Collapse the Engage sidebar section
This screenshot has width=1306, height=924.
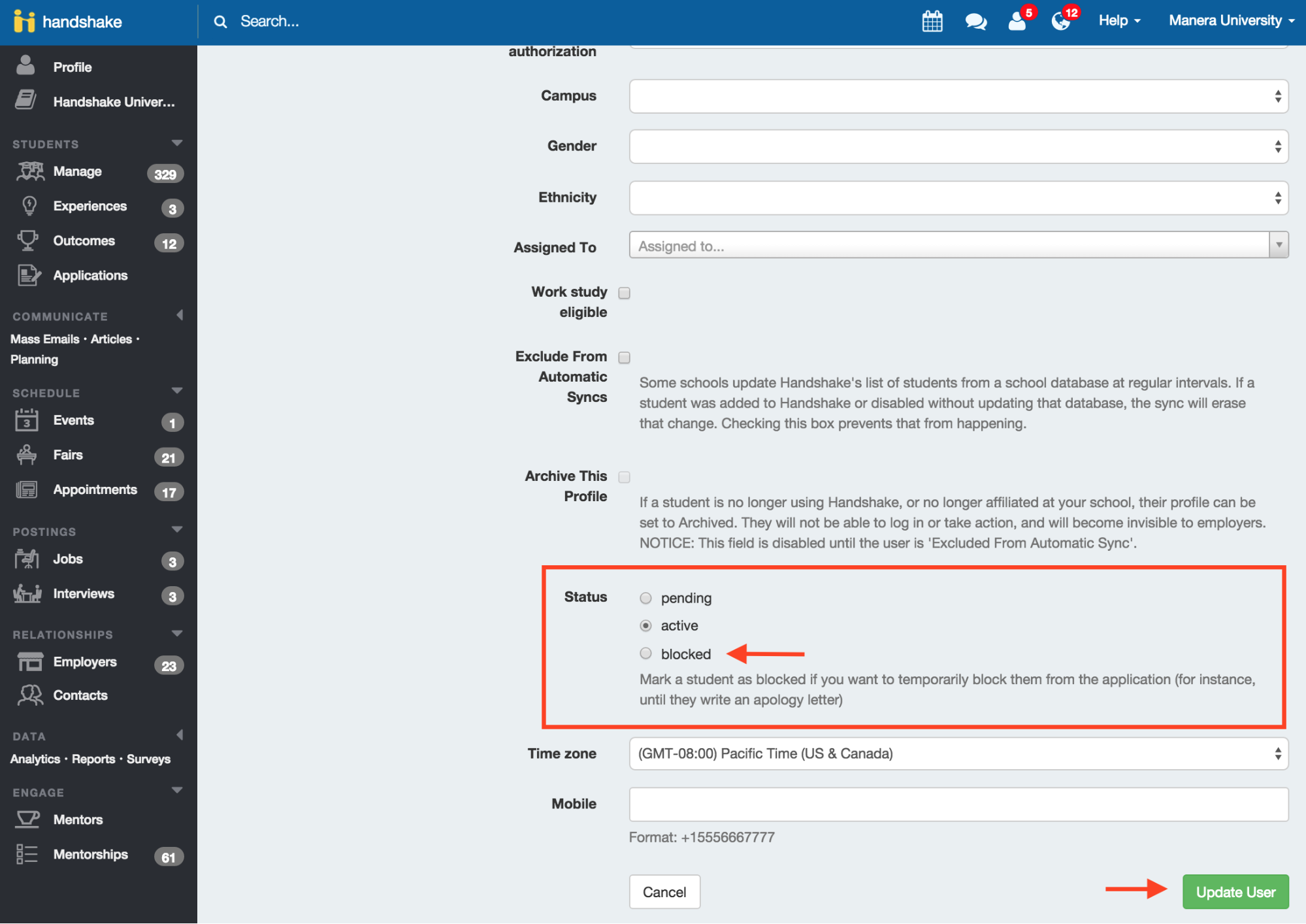click(177, 790)
